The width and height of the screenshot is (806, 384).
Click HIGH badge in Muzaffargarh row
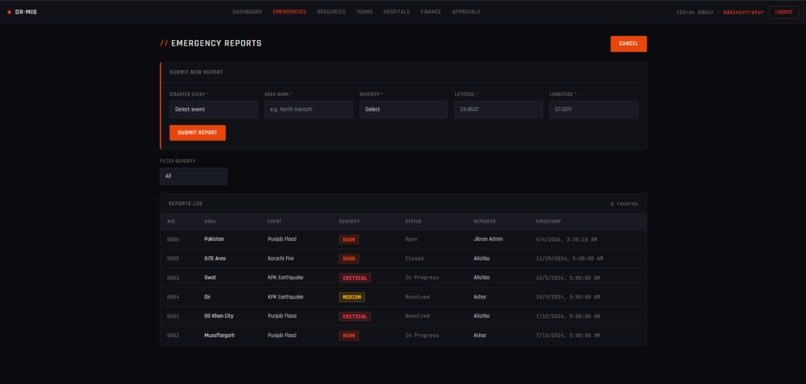(349, 336)
